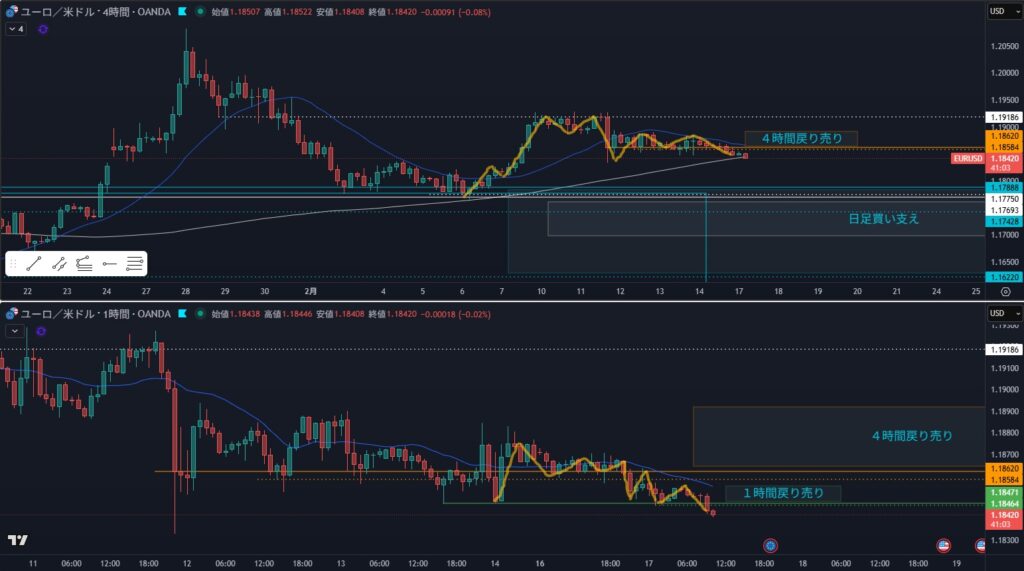
Task: Select the trend line drawing tool
Action: (34, 264)
